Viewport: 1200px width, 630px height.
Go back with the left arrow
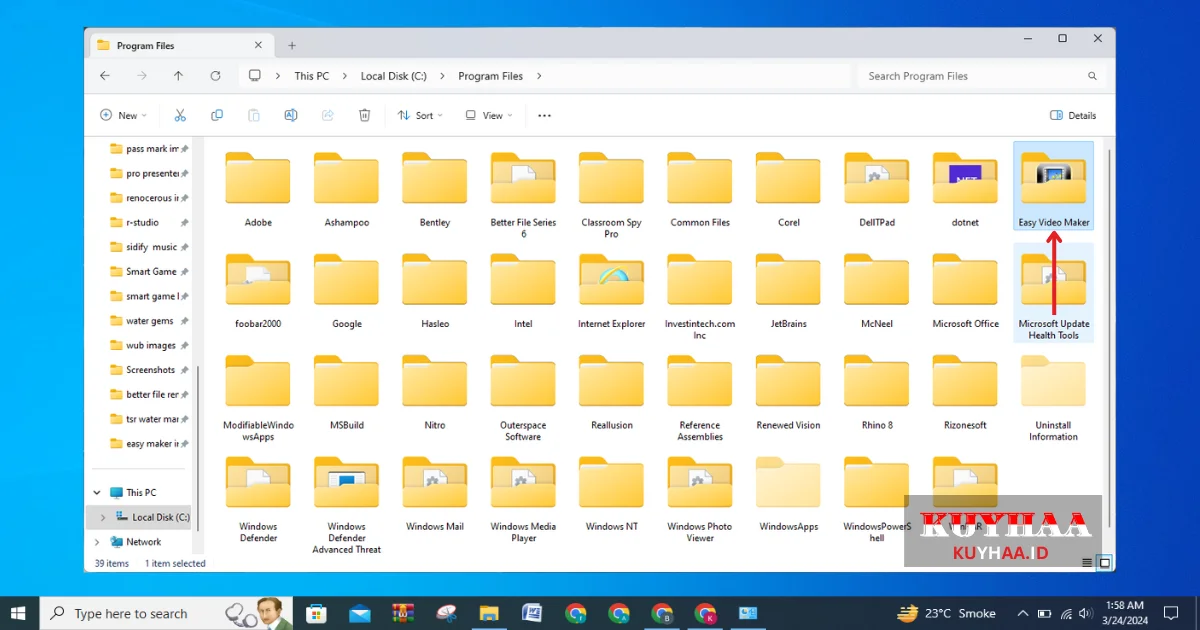(x=105, y=76)
